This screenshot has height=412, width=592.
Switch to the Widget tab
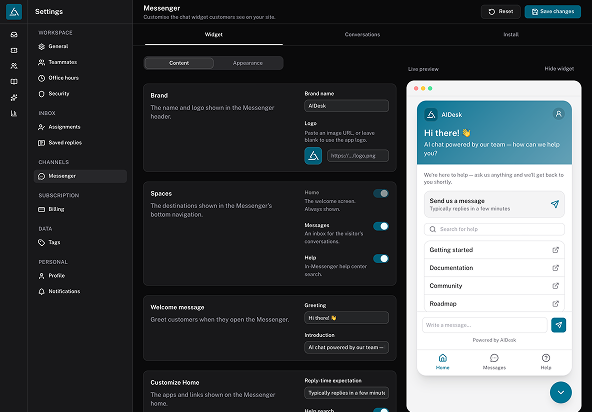click(214, 35)
